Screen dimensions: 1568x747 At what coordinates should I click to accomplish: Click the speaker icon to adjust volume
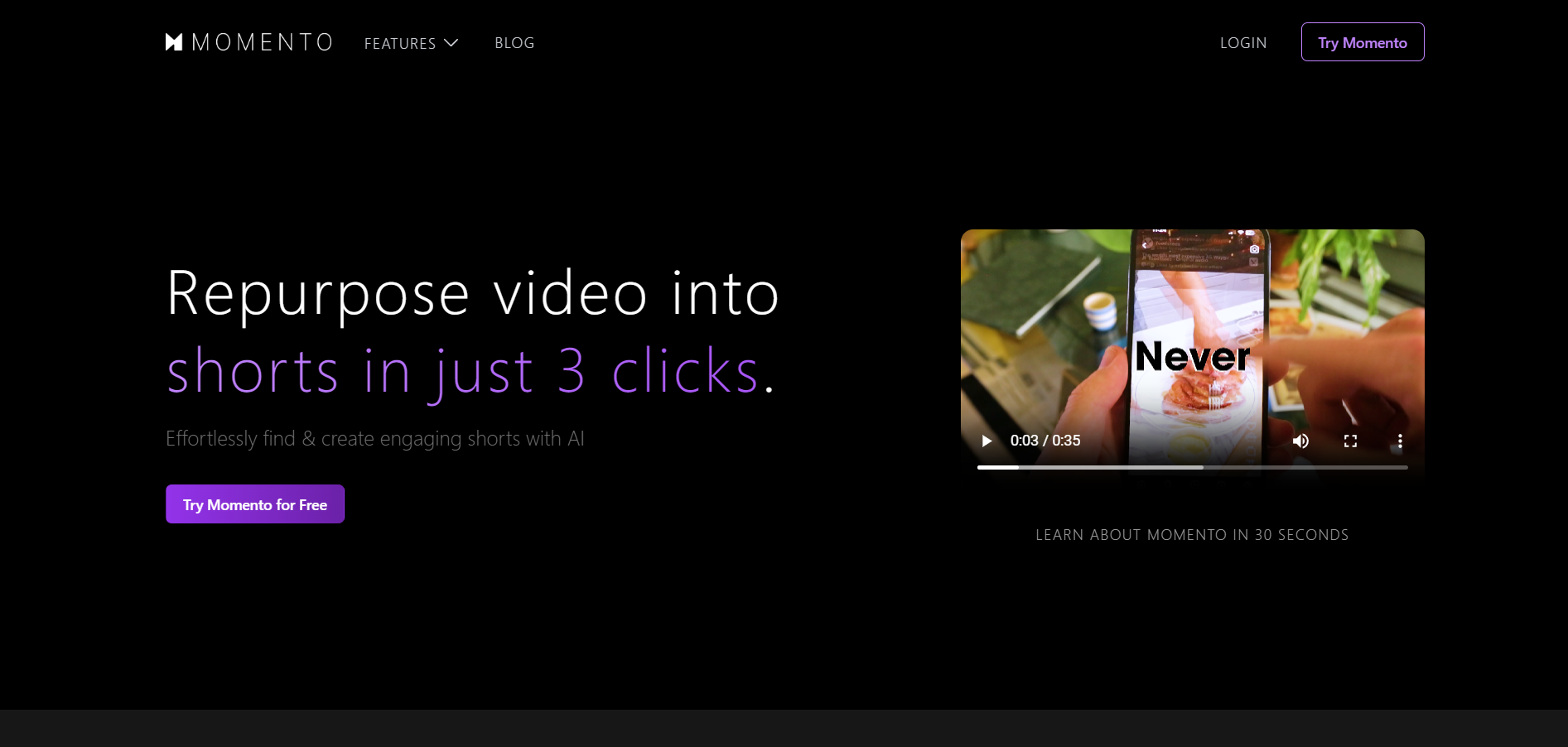coord(1300,441)
